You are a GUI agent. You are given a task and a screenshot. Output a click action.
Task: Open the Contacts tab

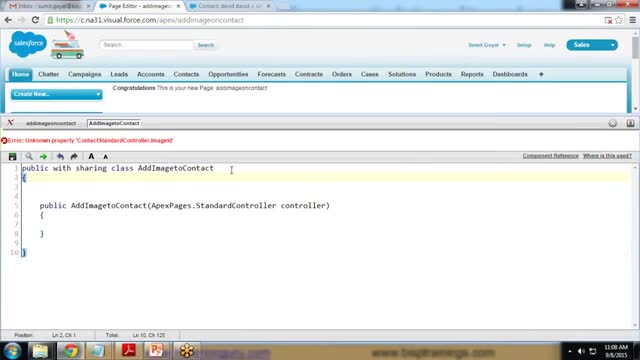point(186,74)
